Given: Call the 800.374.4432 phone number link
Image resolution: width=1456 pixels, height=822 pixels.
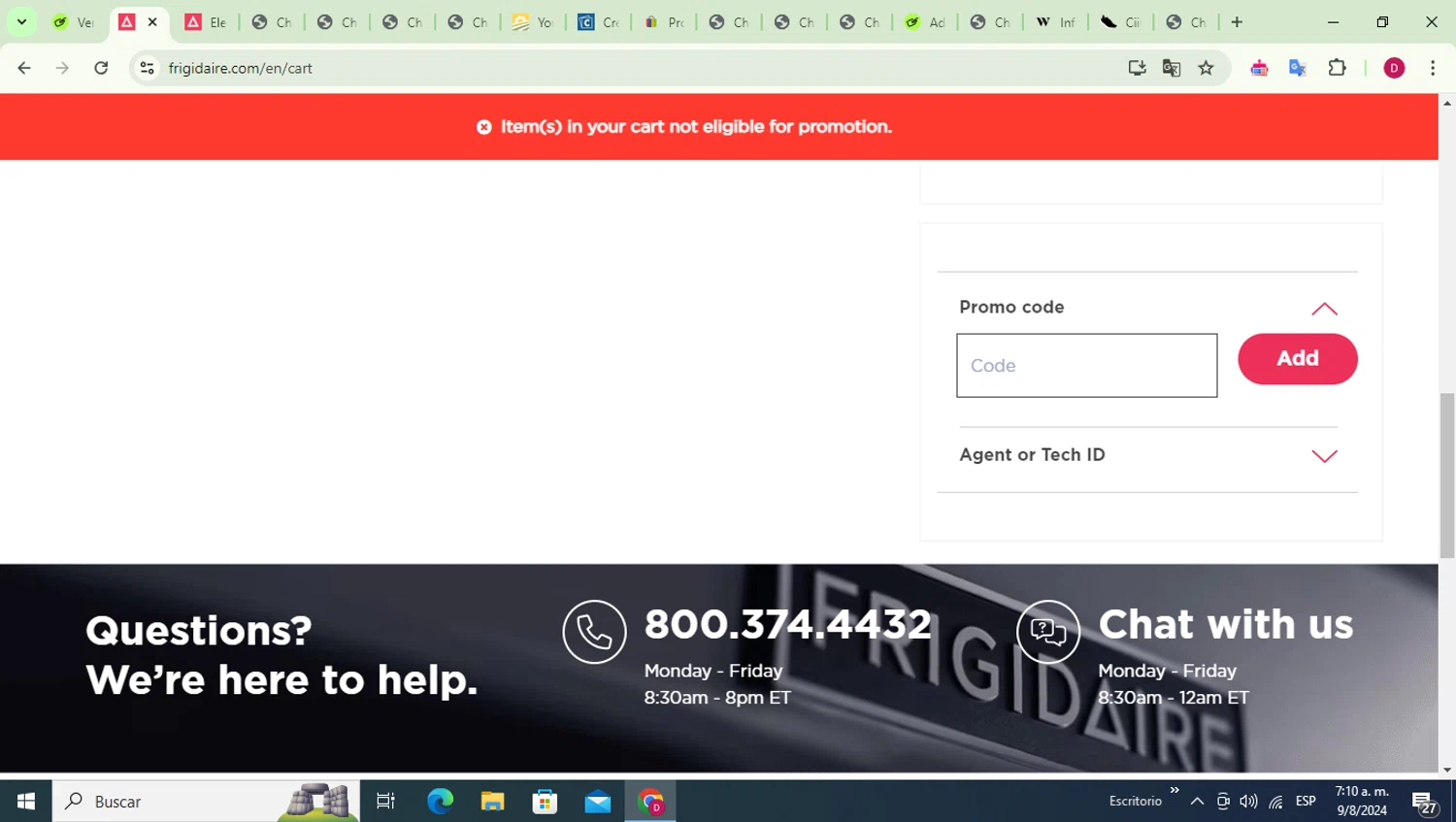Looking at the screenshot, I should (787, 624).
